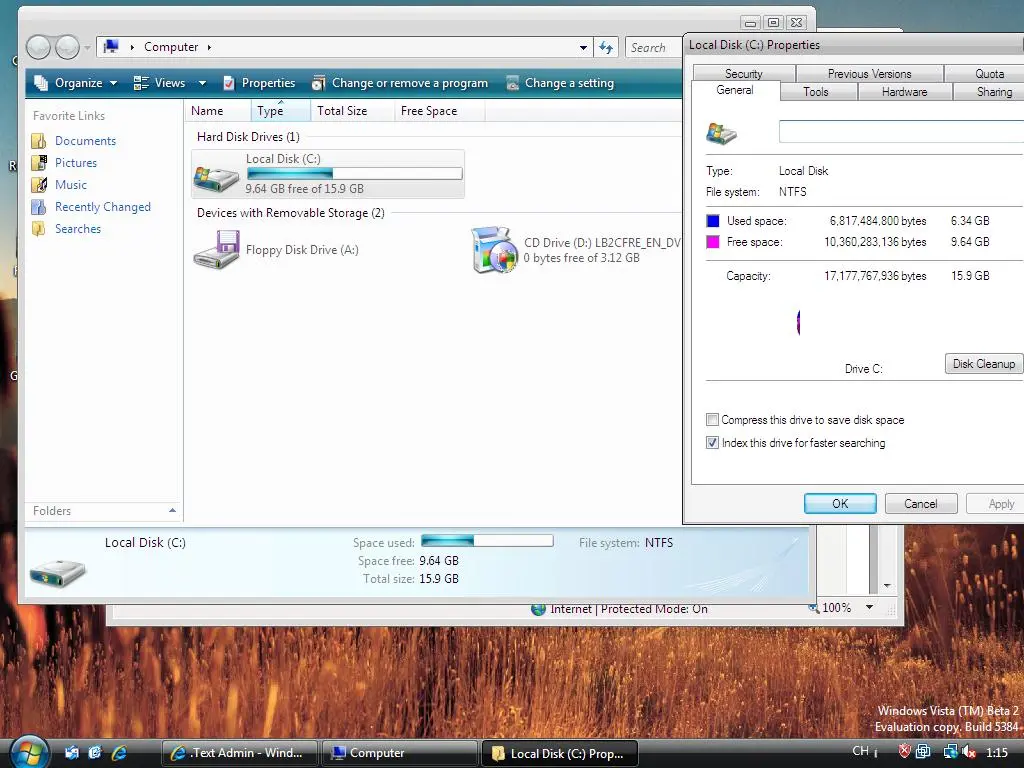
Task: Click the drive icon in details pane
Action: coord(57,571)
